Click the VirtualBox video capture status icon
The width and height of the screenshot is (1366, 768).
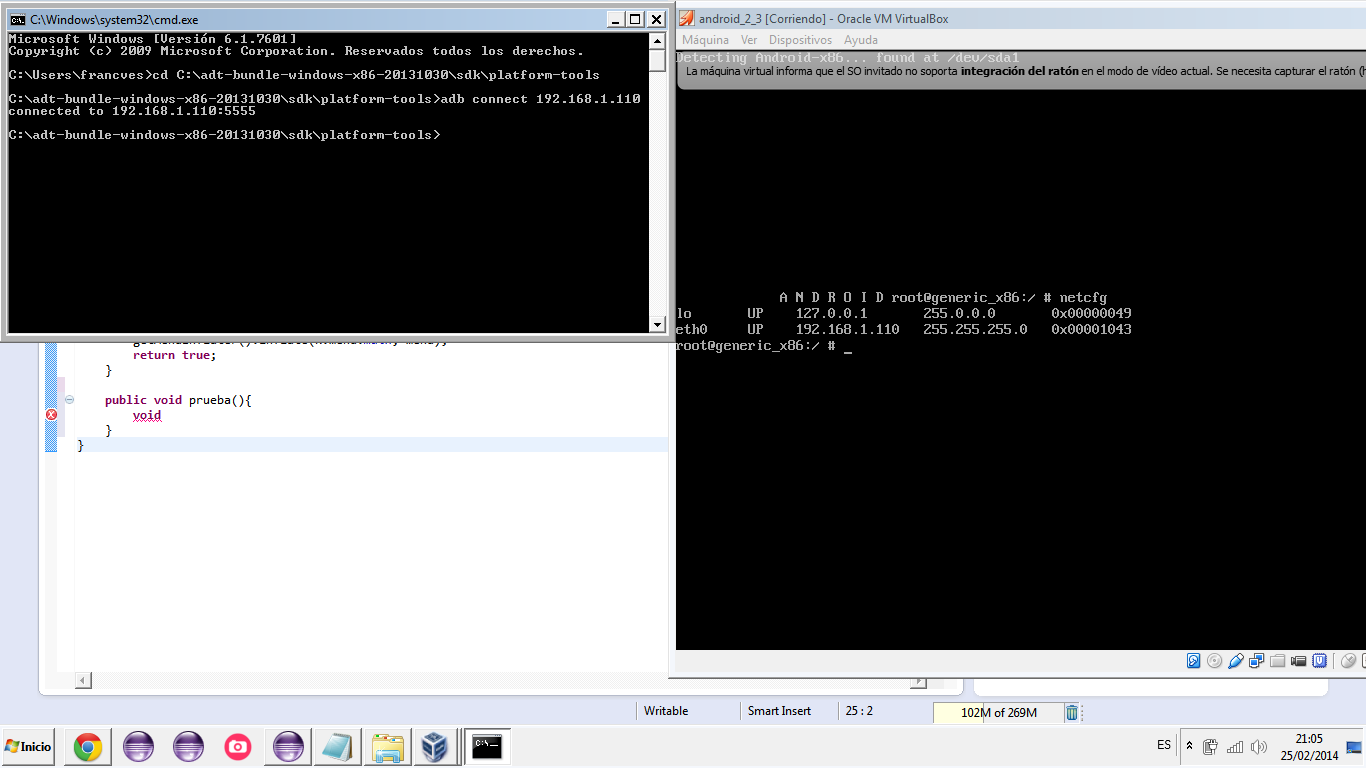tap(1299, 661)
